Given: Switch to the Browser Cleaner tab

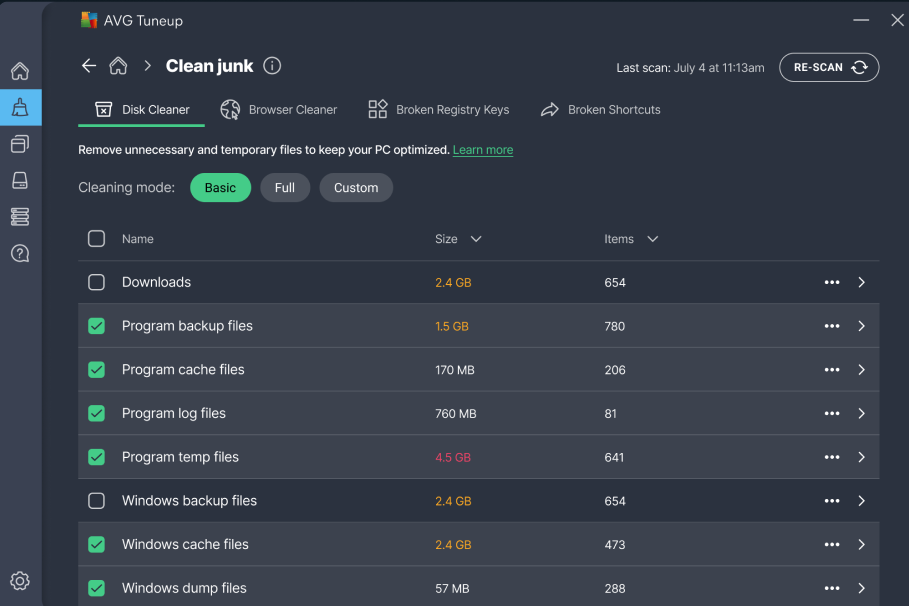Looking at the screenshot, I should point(279,110).
